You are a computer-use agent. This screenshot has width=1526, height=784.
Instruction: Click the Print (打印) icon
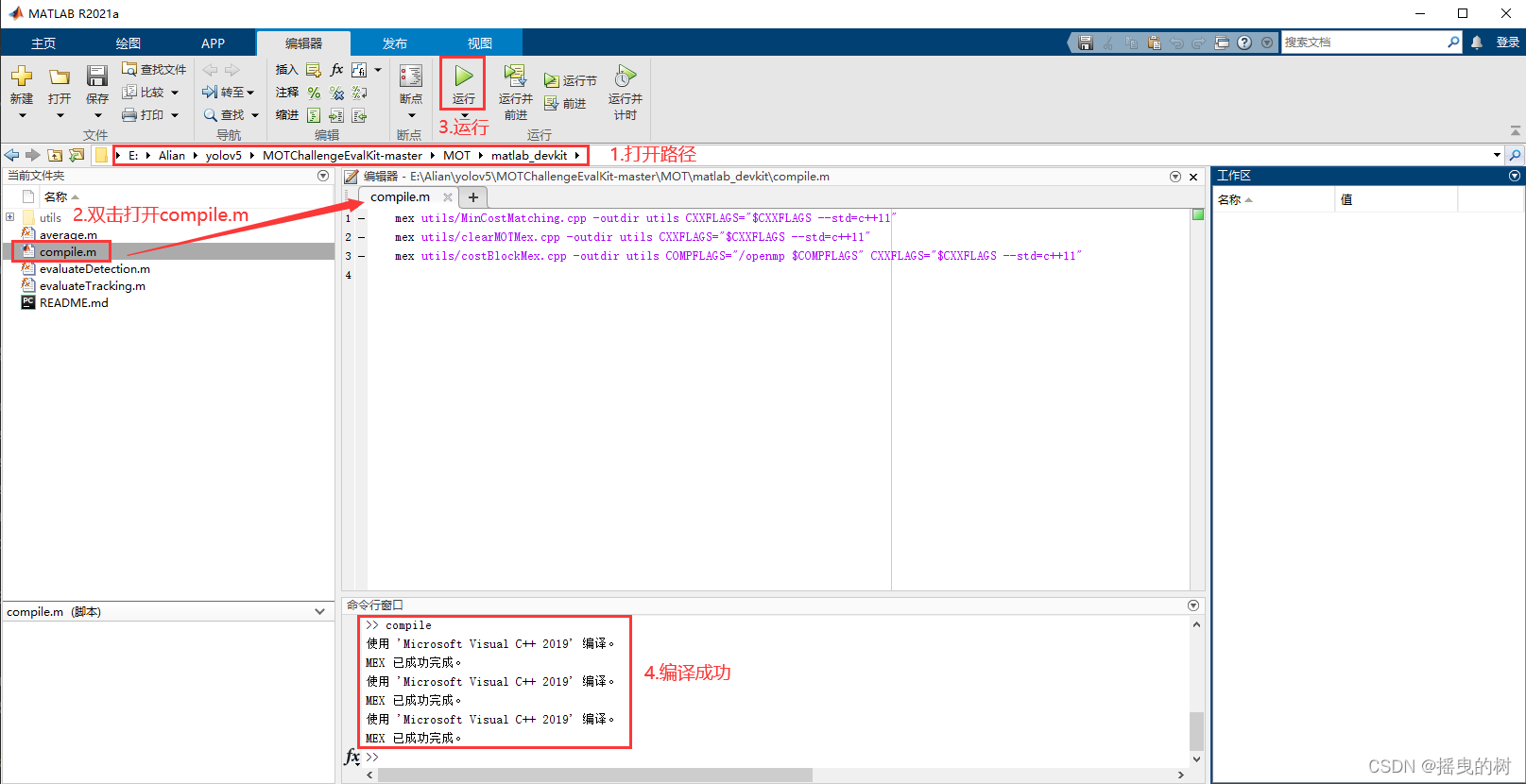[x=129, y=114]
